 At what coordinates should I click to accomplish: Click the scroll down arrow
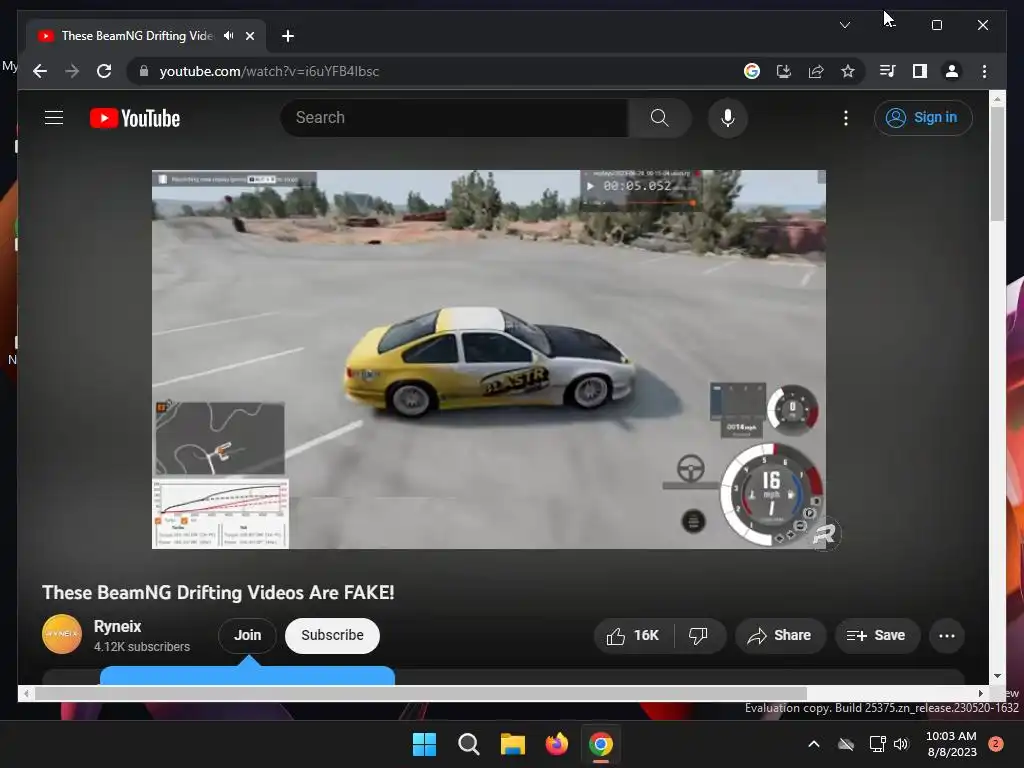997,677
